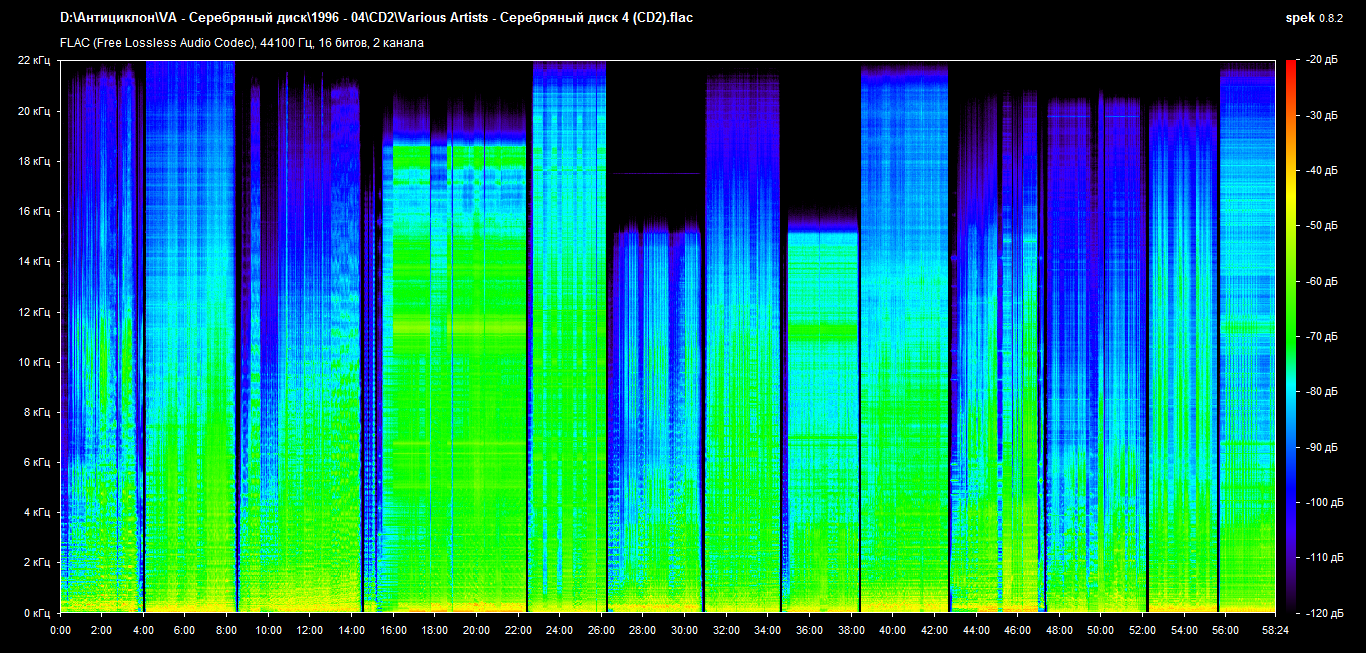The image size is (1366, 653).
Task: Click the spek 0.8.2 version label
Action: 1315,18
